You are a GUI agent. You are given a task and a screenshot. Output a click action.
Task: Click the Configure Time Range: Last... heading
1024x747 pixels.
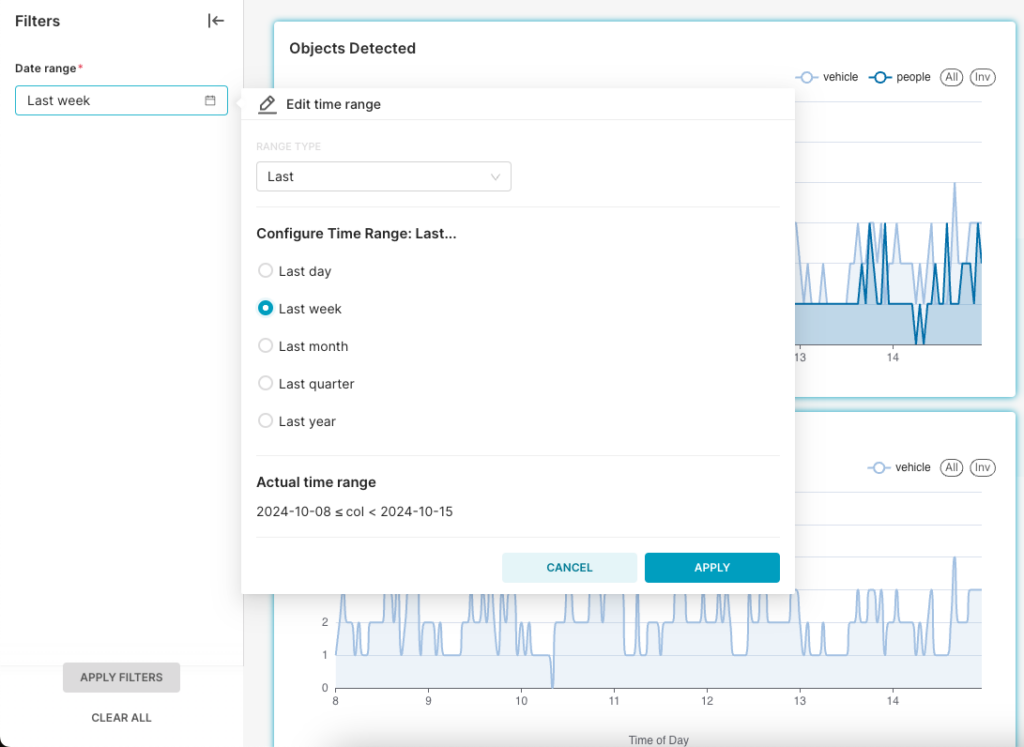coord(357,234)
